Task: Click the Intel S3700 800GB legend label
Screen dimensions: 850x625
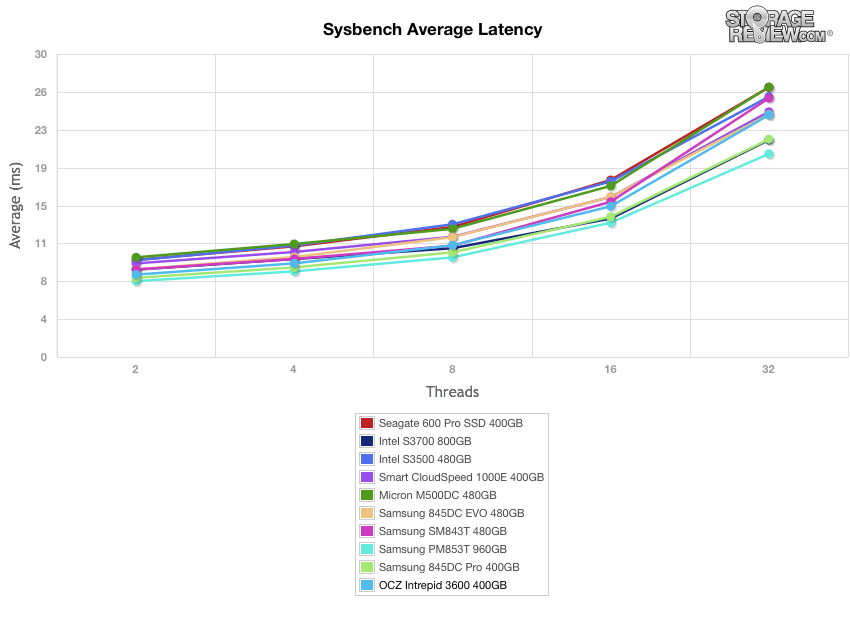Action: coord(425,441)
